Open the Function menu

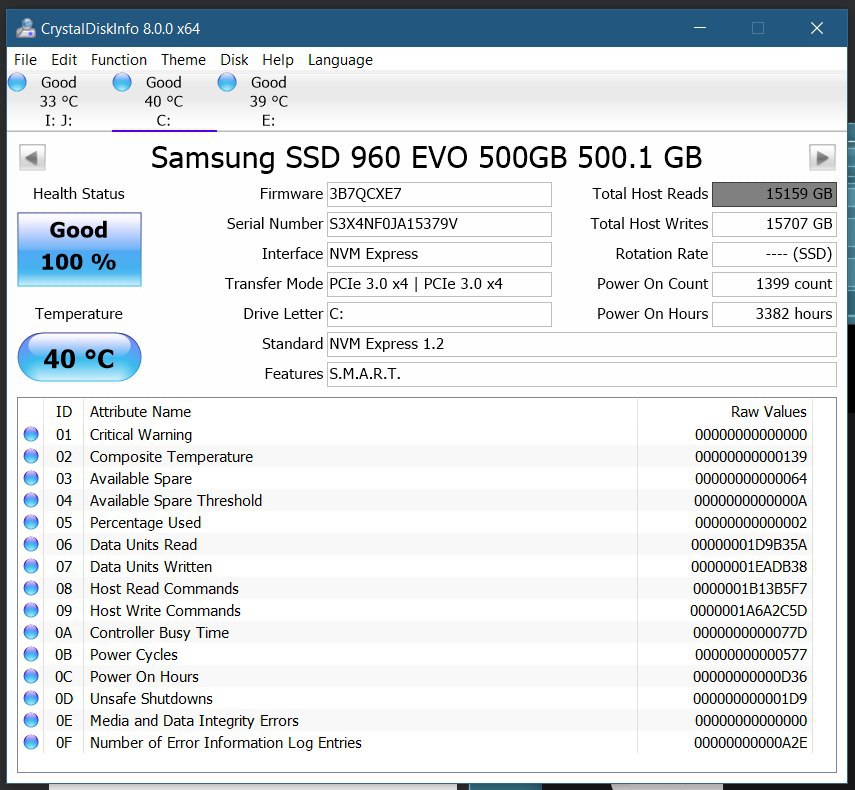[119, 59]
